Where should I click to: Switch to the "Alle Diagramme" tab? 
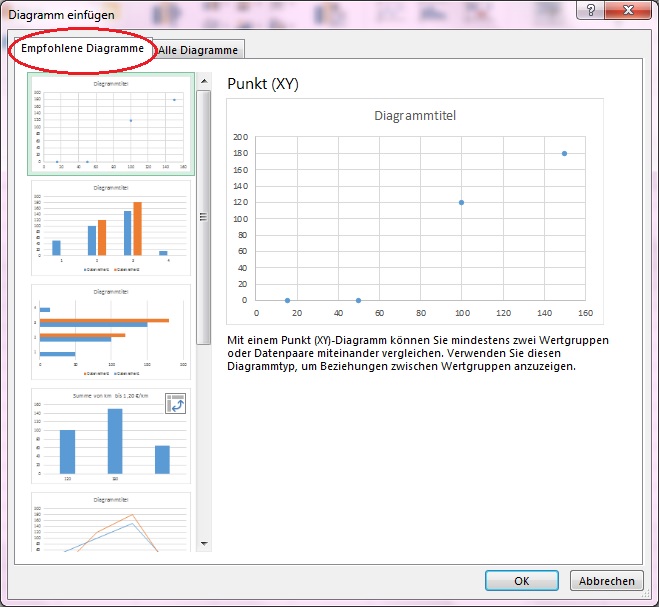[x=198, y=50]
